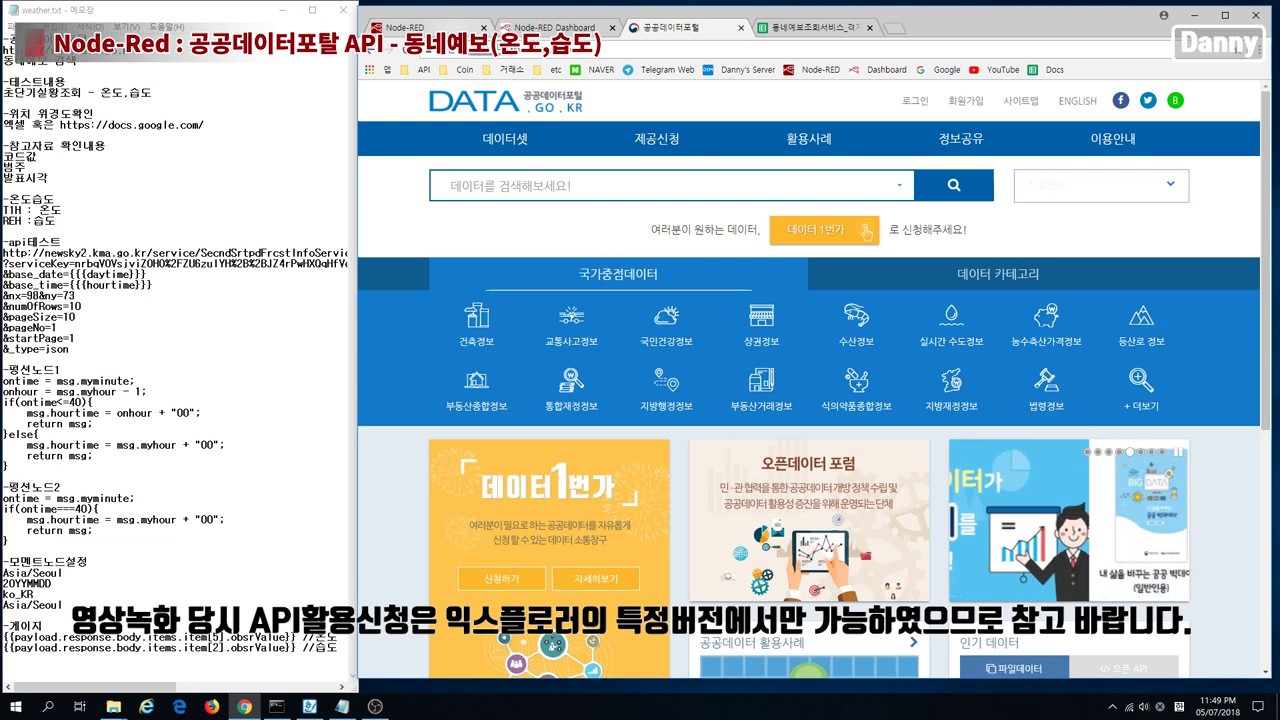This screenshot has height=720, width=1280.
Task: Open the 부동산거래정보 category icon
Action: pyautogui.click(x=761, y=380)
